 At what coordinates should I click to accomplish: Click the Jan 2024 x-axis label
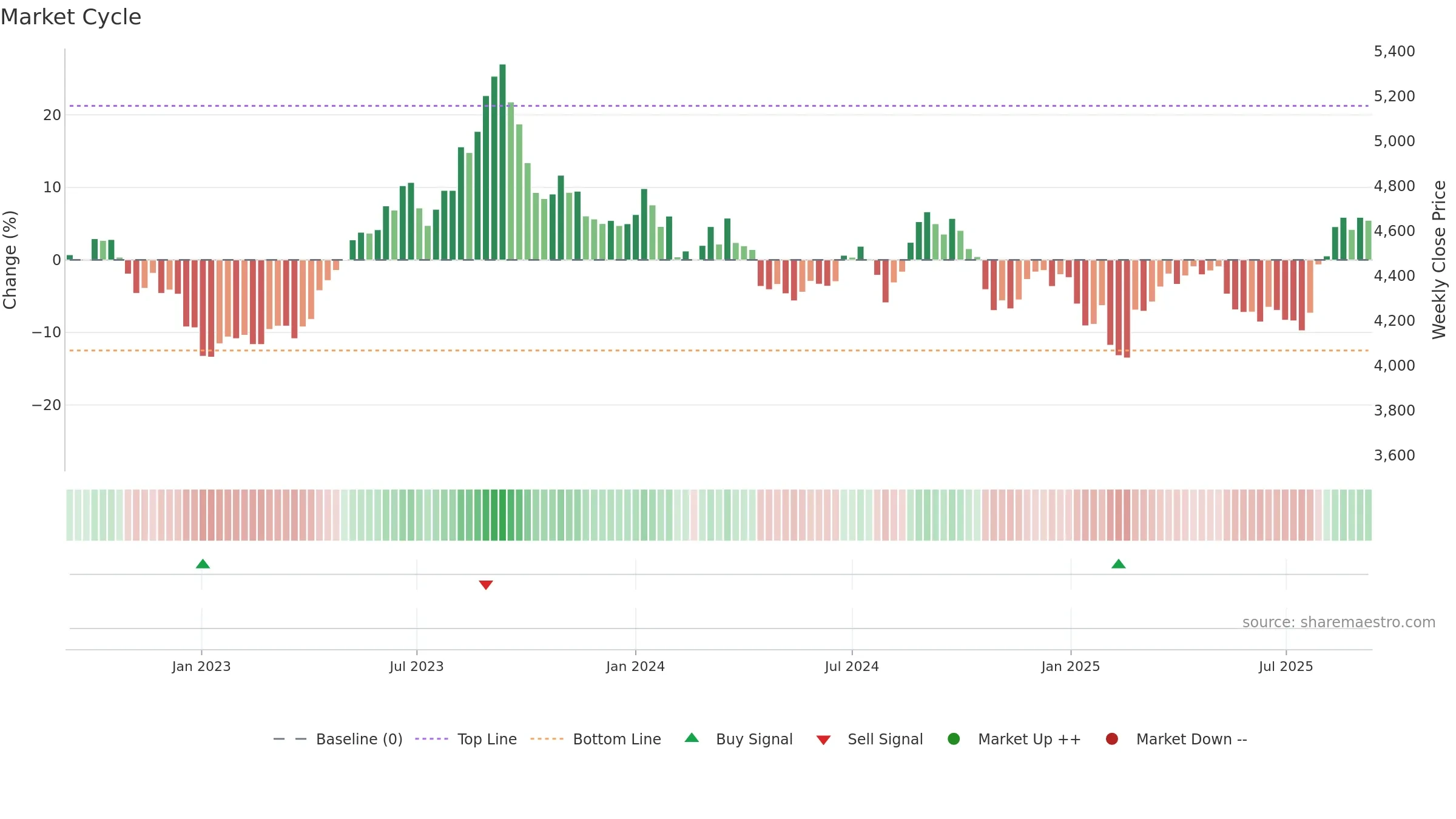pyautogui.click(x=636, y=667)
